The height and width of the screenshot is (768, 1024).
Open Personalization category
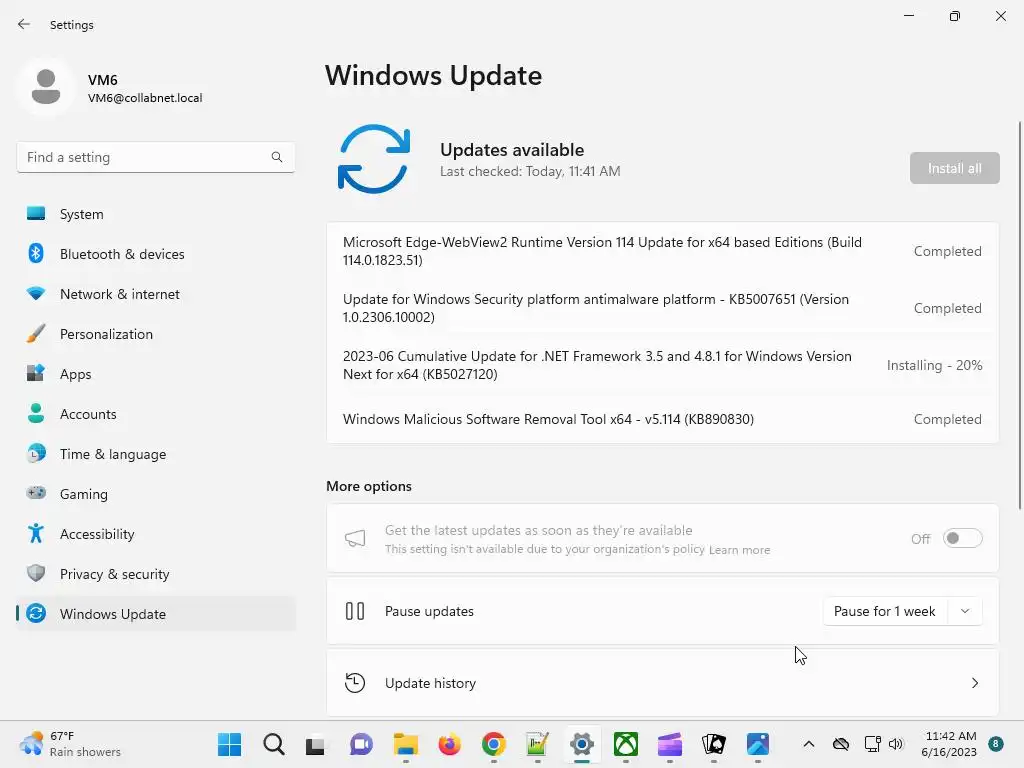(155, 334)
